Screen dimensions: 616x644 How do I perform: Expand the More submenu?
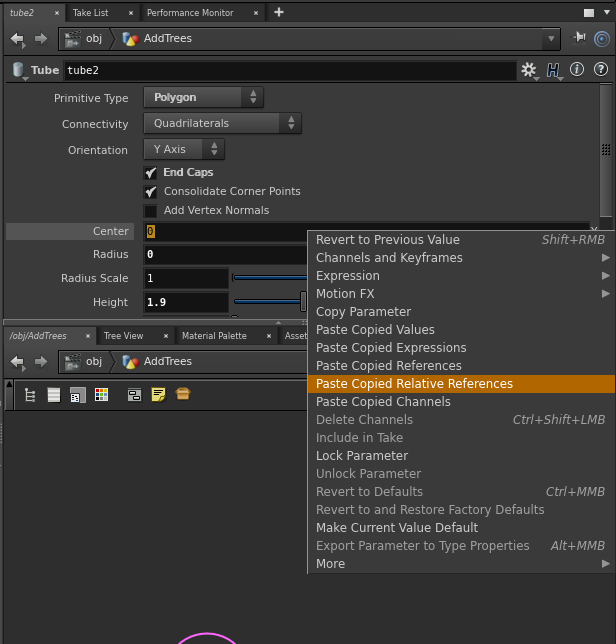tap(461, 564)
